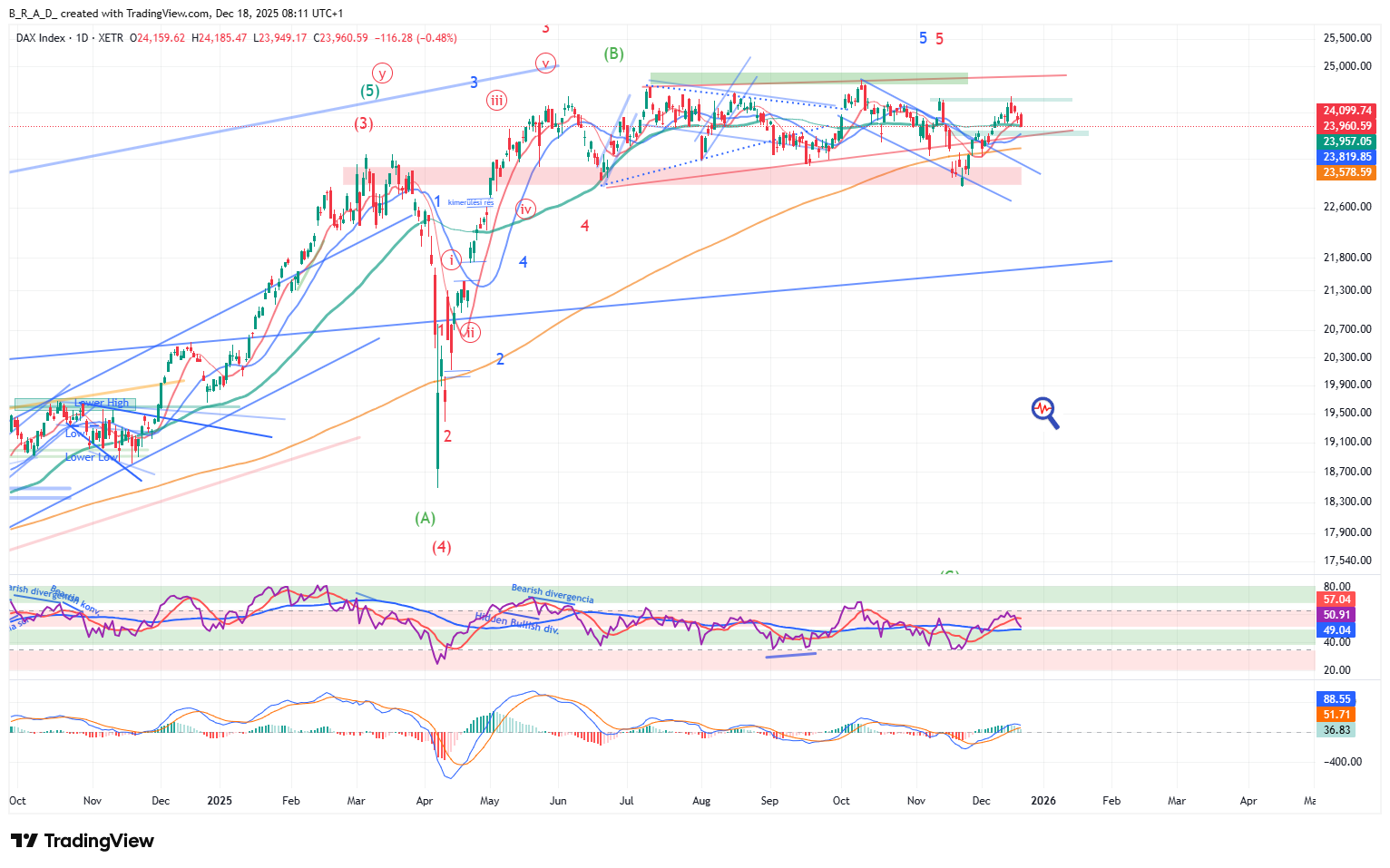Click the teal (5) wave label

pos(369,91)
